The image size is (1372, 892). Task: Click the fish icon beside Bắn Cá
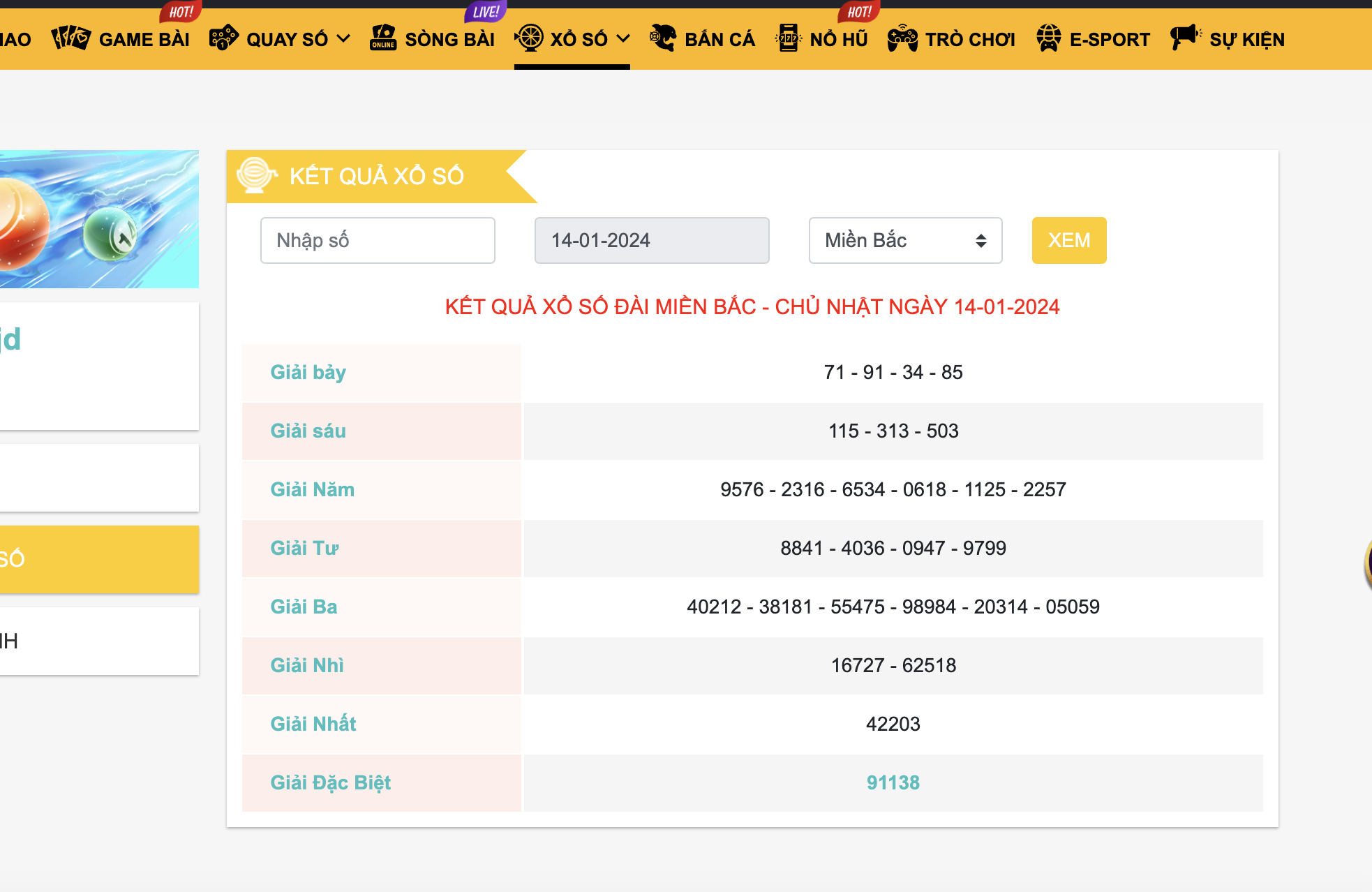(663, 38)
